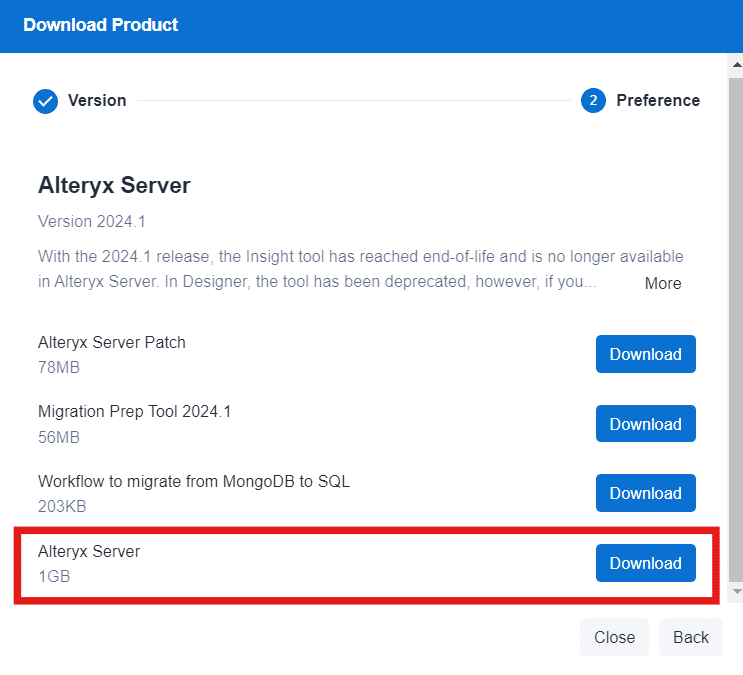Click the scrollbar up arrow
This screenshot has height=675, width=743.
pos(736,64)
